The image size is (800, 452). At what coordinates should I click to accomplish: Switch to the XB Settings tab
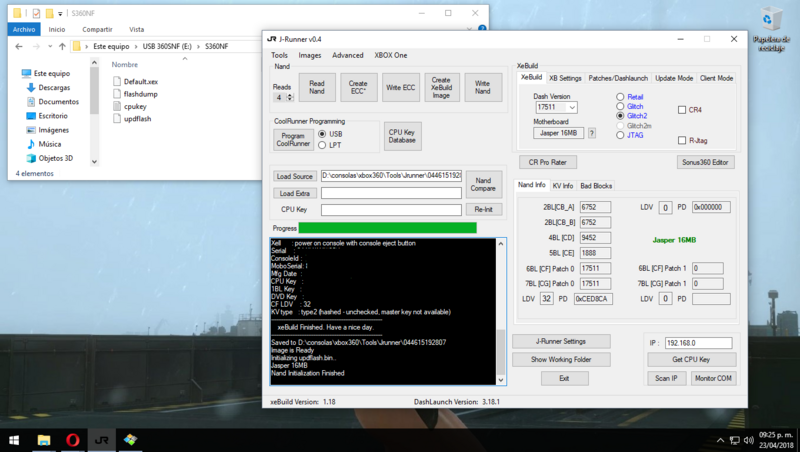click(565, 78)
